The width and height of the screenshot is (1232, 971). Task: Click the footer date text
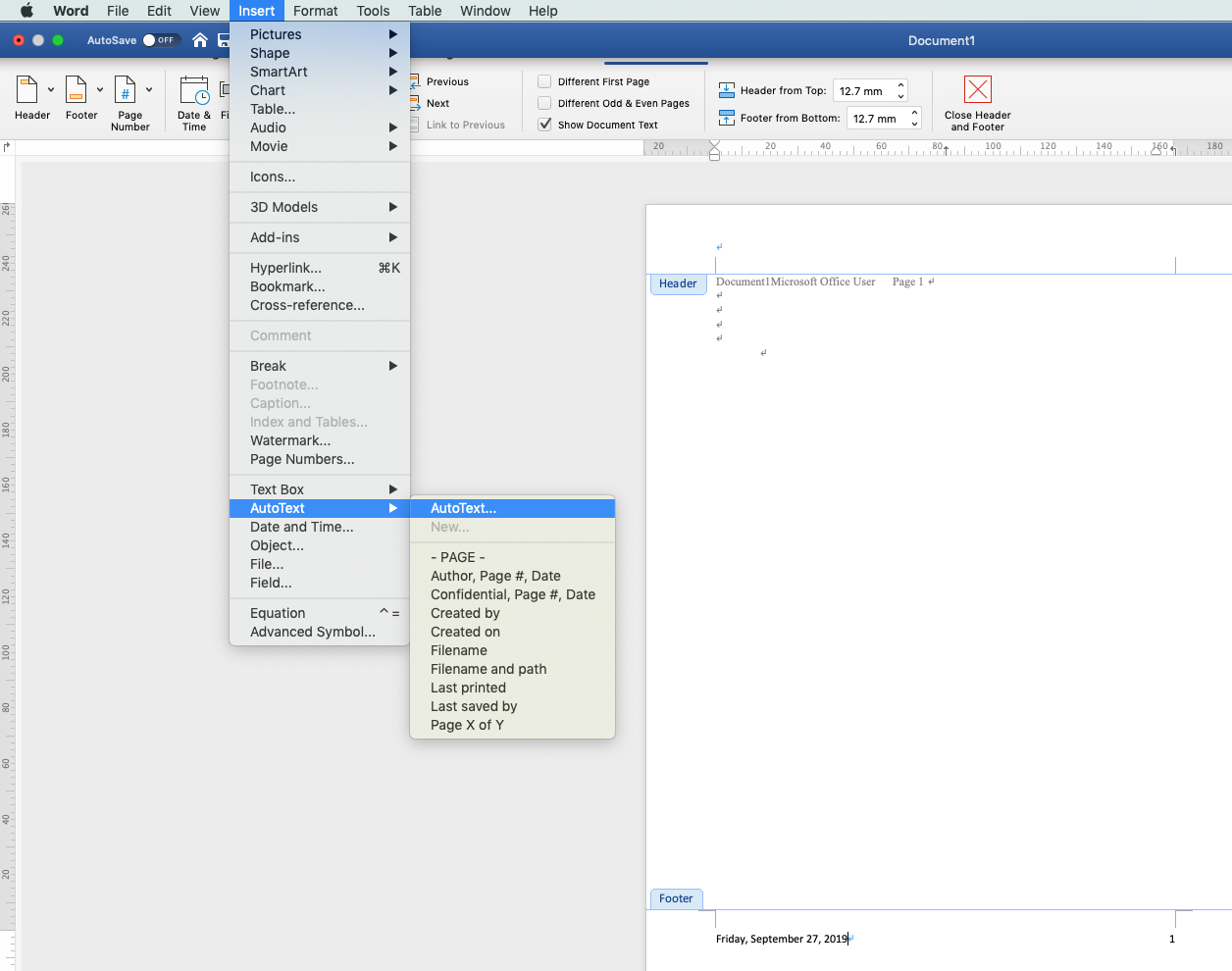point(782,939)
